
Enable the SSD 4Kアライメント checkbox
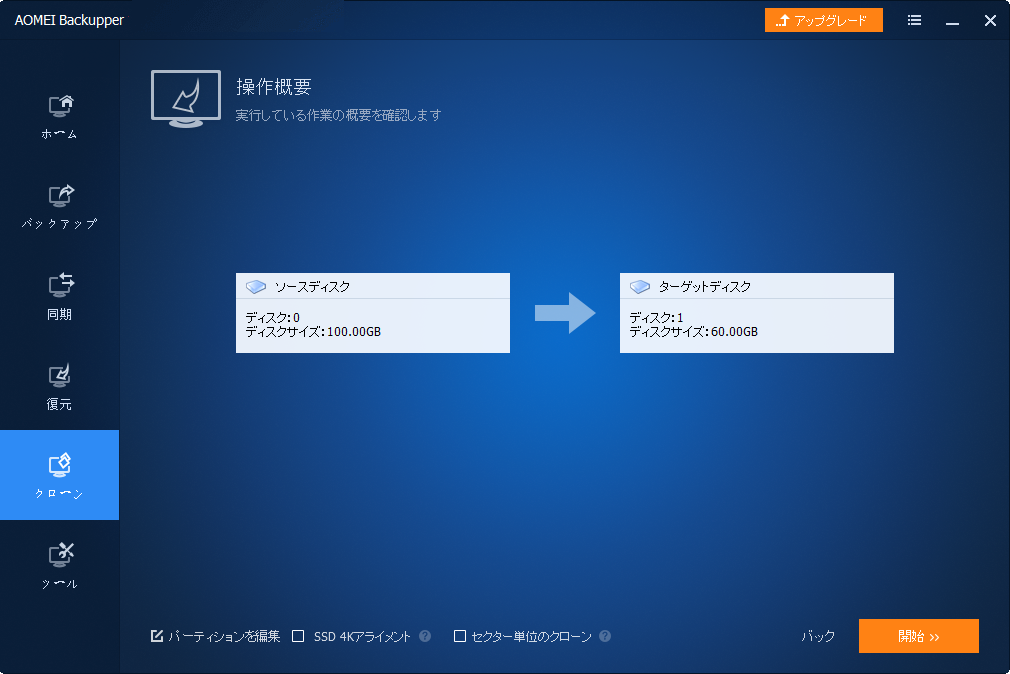click(297, 636)
